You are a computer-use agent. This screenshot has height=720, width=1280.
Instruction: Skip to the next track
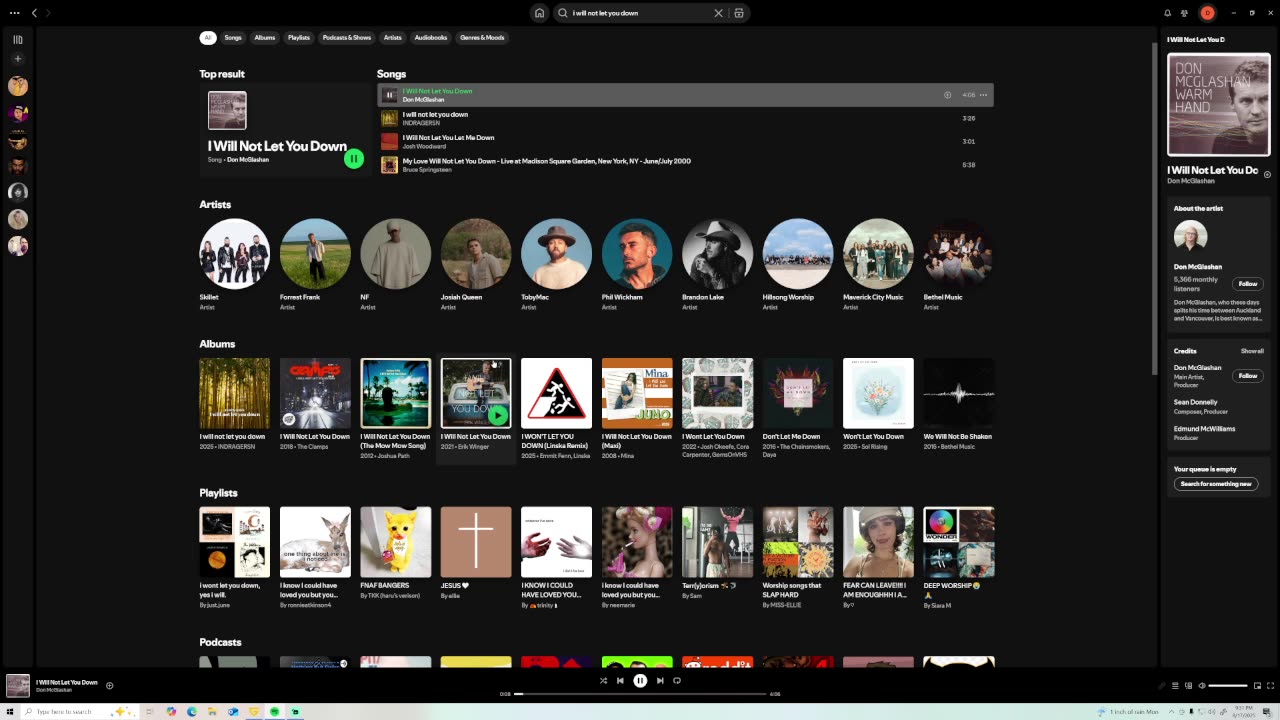pyautogui.click(x=659, y=680)
